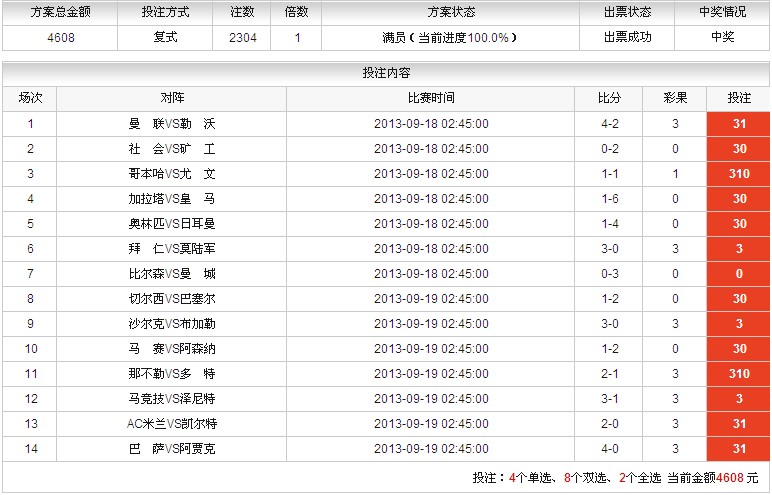Click the 比赛时间 column header
Screen dimensions: 772x495
[431, 98]
